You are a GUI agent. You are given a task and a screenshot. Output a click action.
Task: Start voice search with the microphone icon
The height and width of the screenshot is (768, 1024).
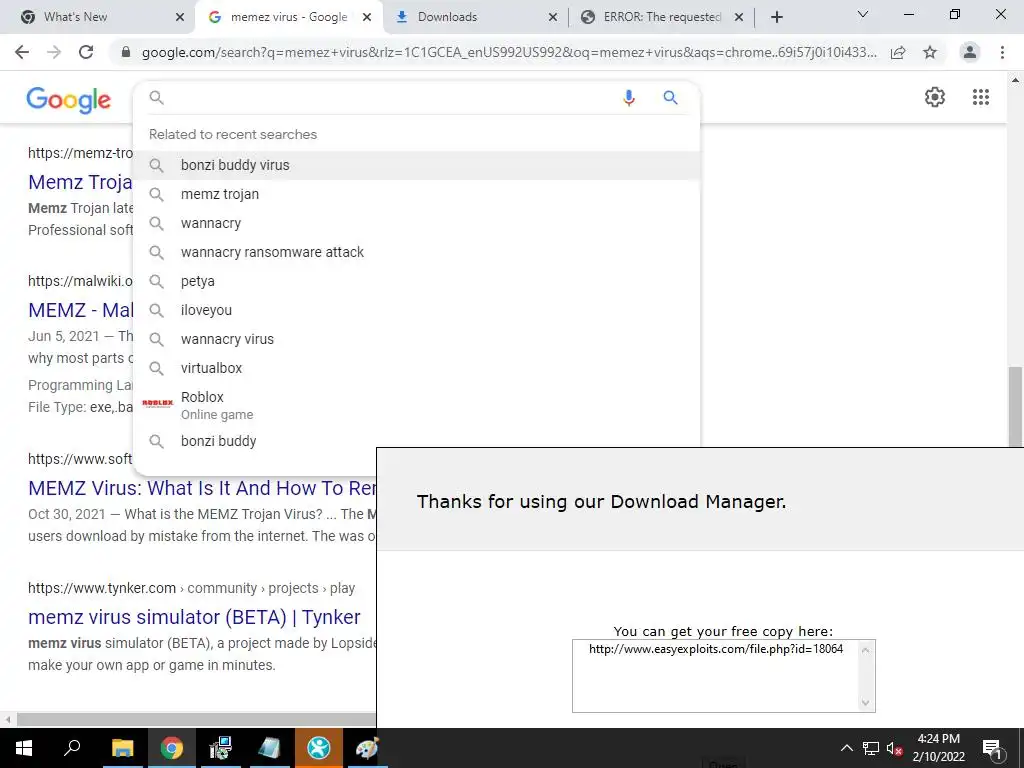628,98
